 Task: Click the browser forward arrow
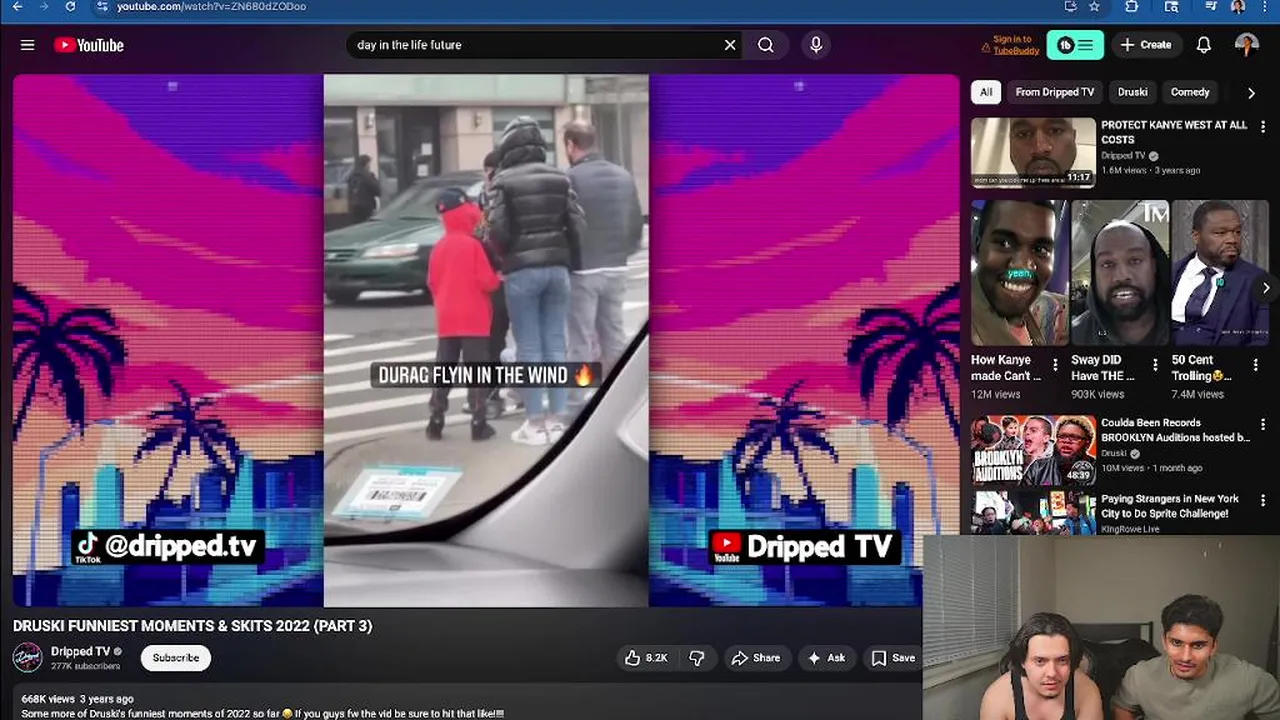click(43, 6)
